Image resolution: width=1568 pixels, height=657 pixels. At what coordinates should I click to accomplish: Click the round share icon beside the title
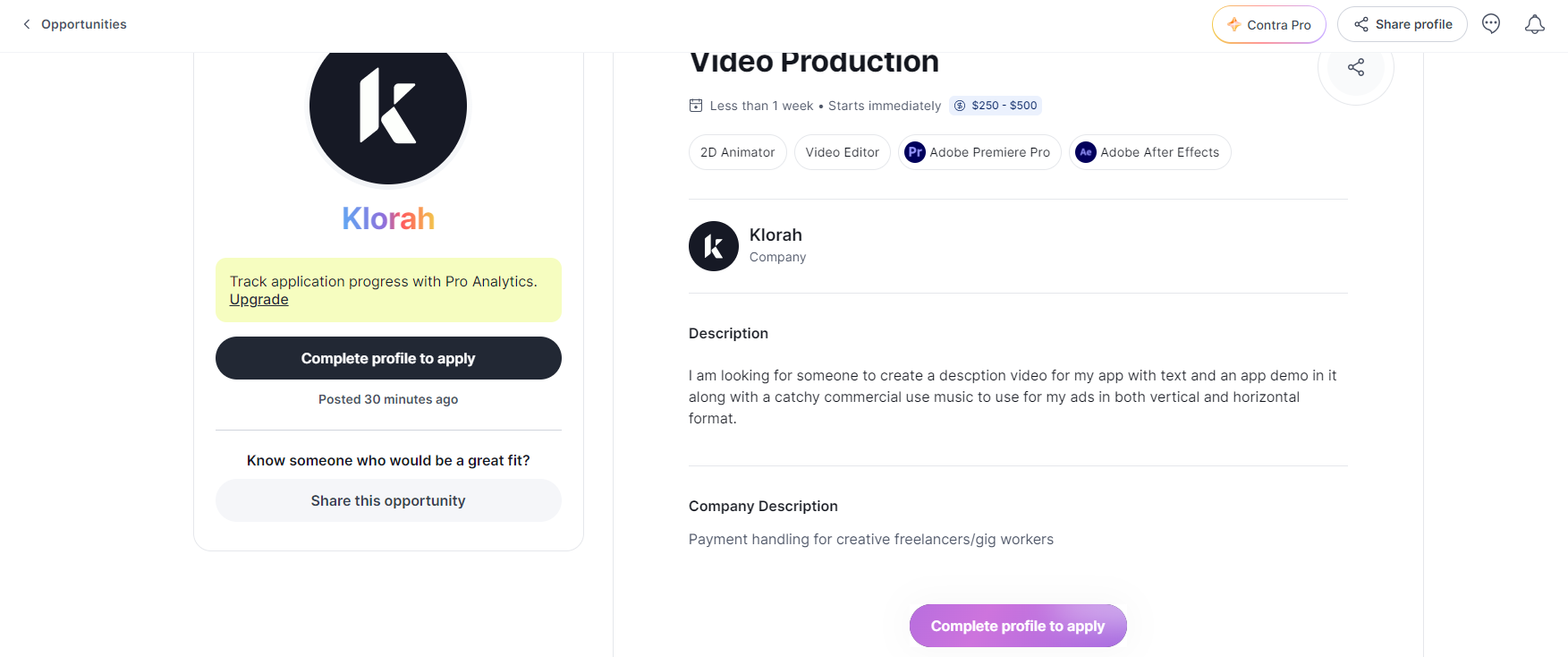pos(1356,67)
